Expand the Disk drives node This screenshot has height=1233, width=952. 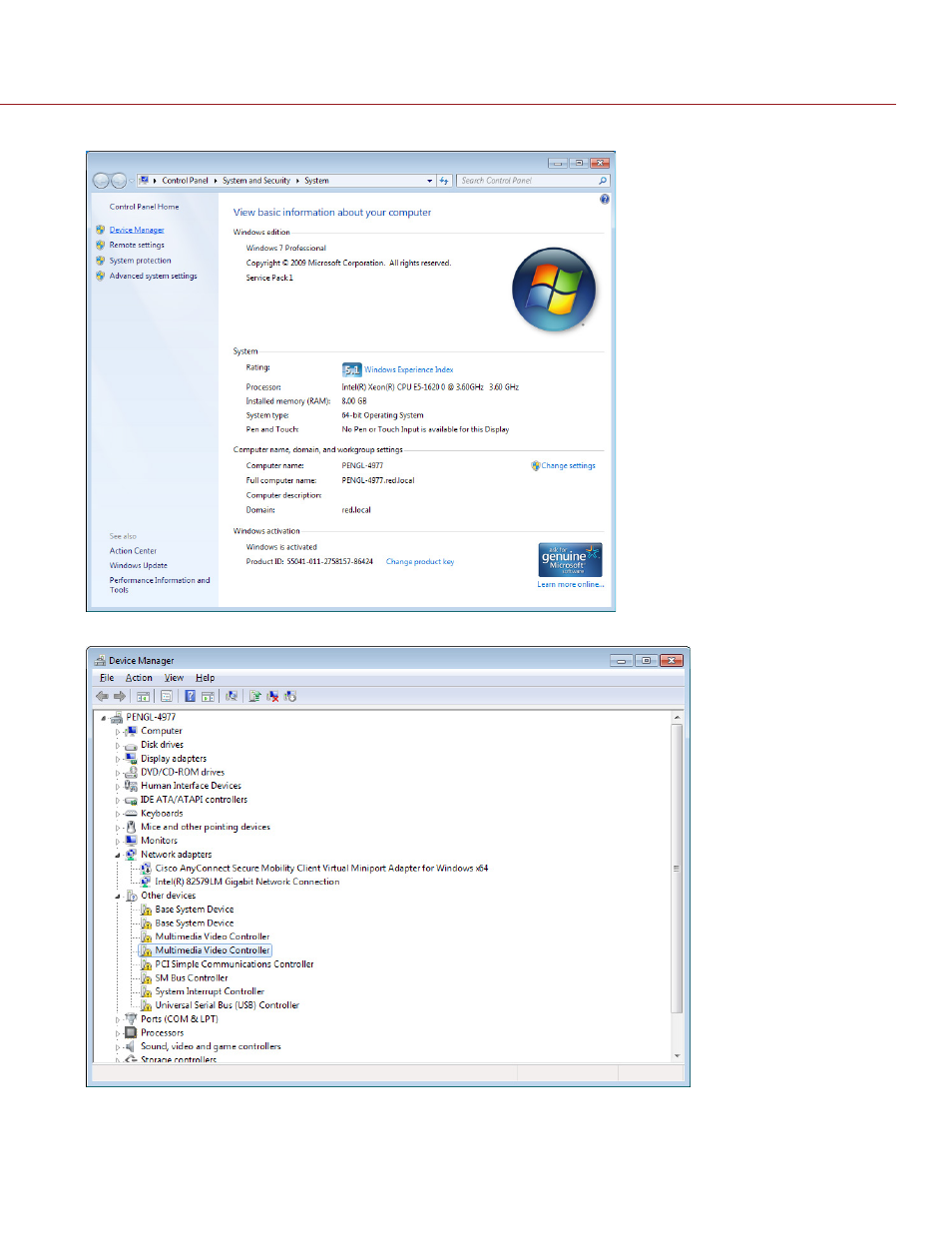point(117,746)
